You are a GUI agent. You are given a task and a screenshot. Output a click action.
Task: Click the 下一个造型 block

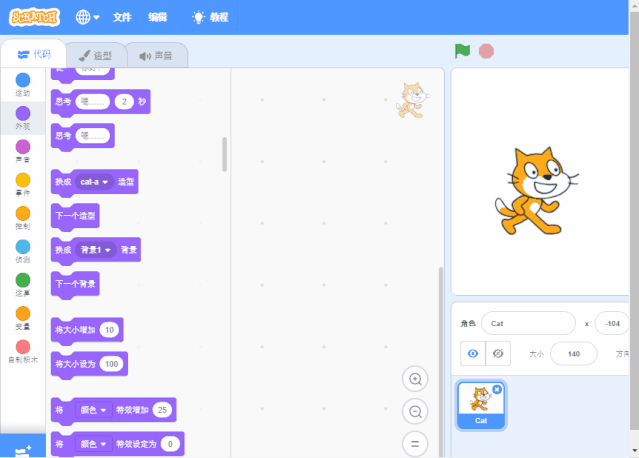pos(75,216)
